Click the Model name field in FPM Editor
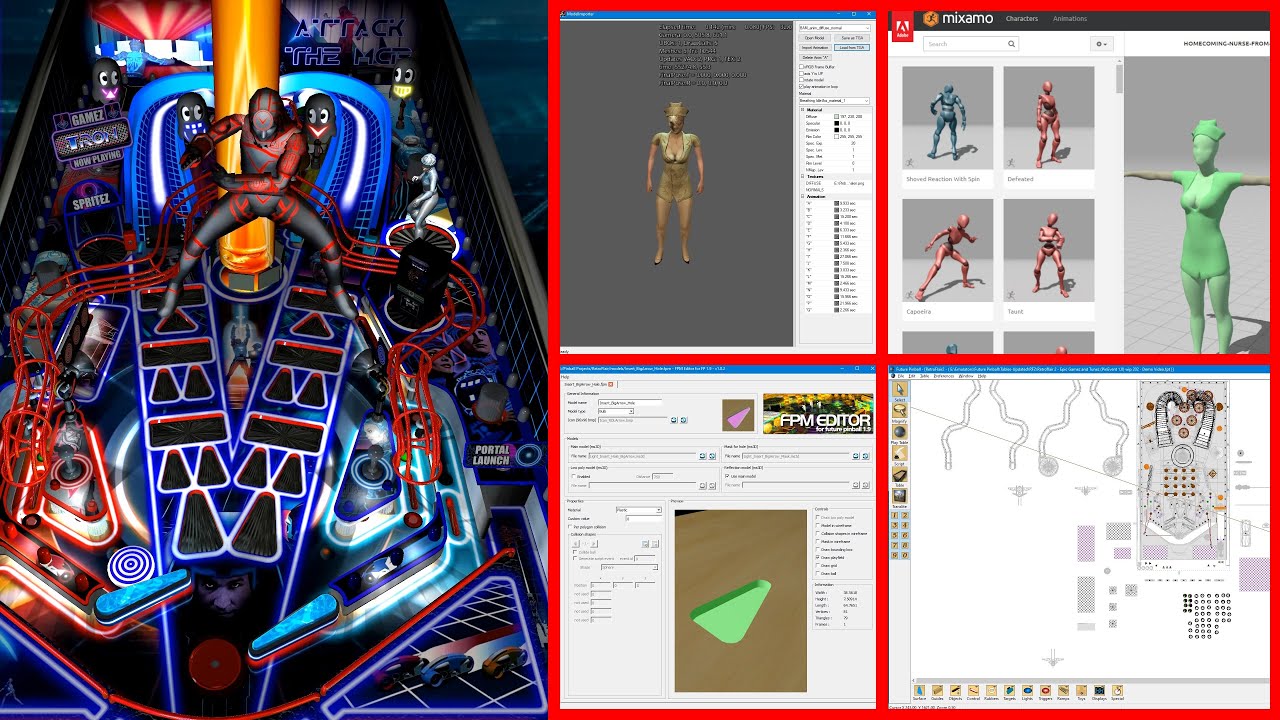This screenshot has height=720, width=1280. [x=630, y=403]
